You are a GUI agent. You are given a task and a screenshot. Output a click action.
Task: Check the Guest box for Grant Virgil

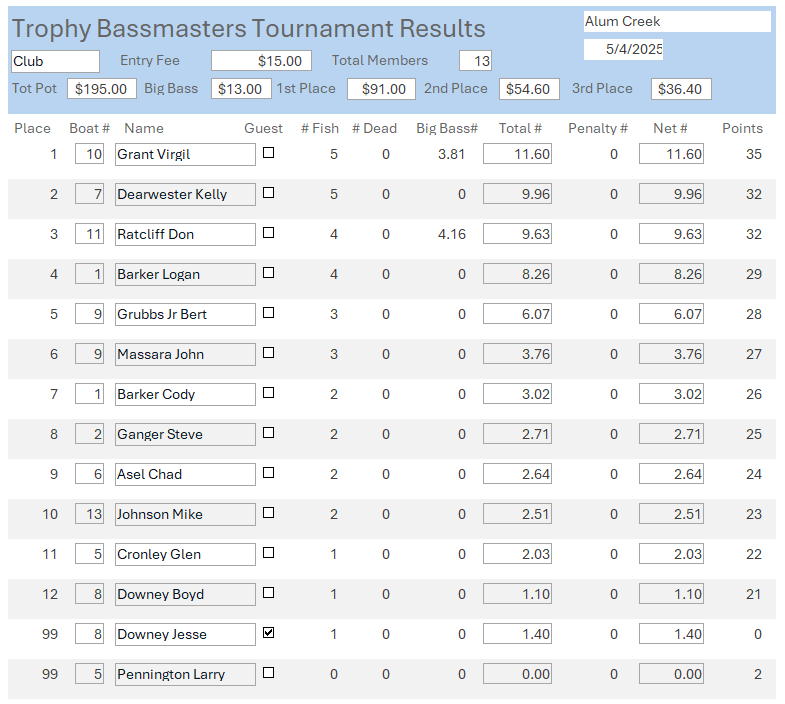click(268, 153)
